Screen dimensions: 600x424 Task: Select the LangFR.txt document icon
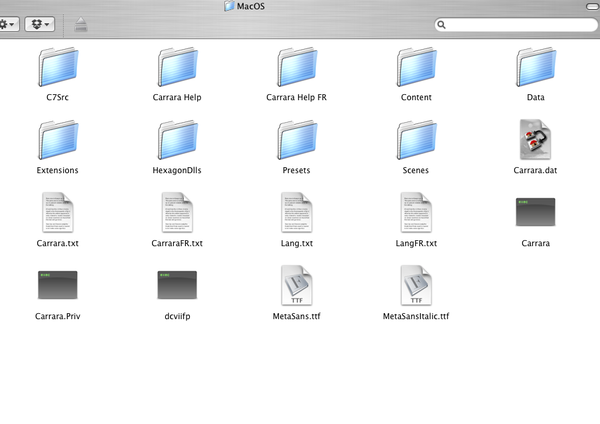(x=416, y=212)
